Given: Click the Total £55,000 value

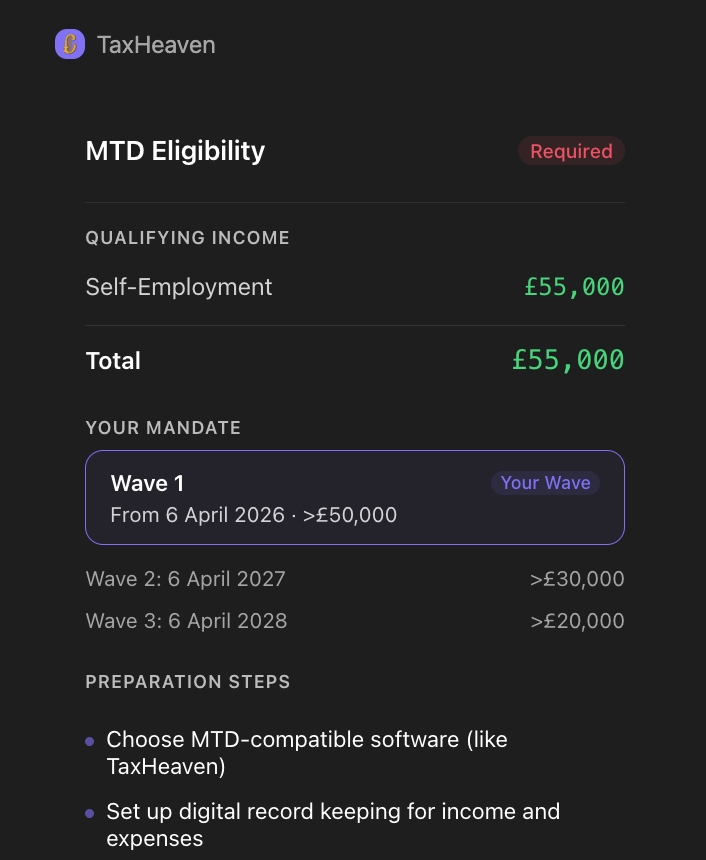Looking at the screenshot, I should 568,360.
